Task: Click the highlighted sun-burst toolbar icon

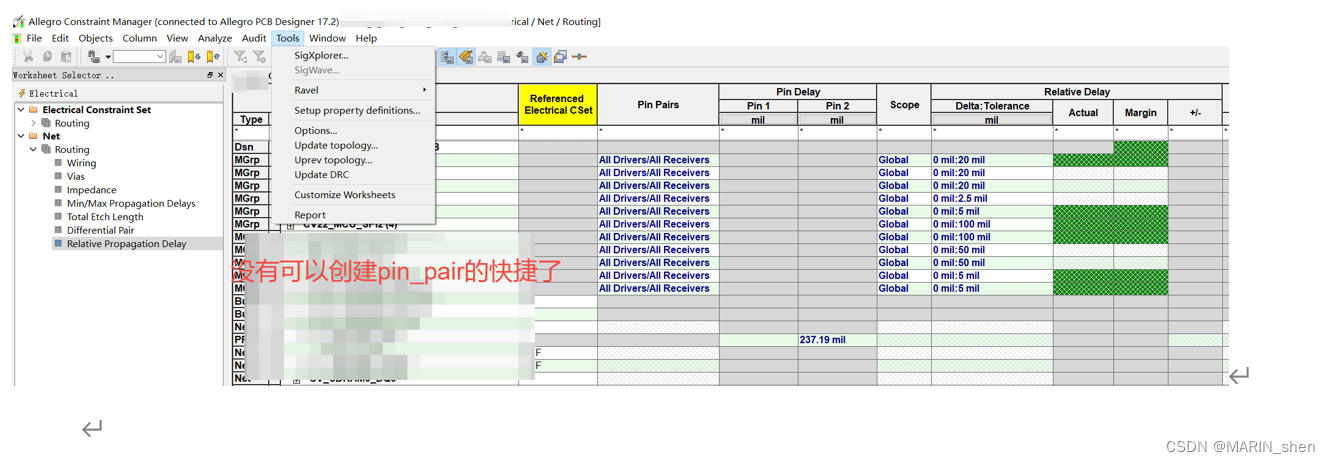Action: click(x=541, y=57)
